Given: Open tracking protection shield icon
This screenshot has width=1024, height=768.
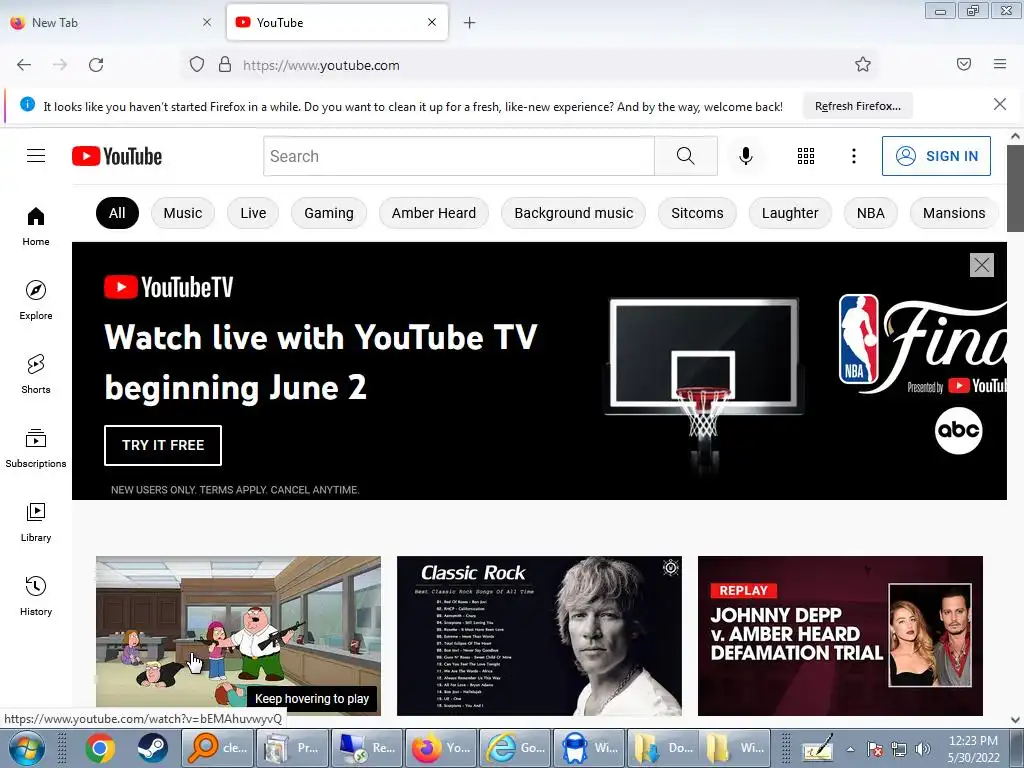Looking at the screenshot, I should coord(197,65).
